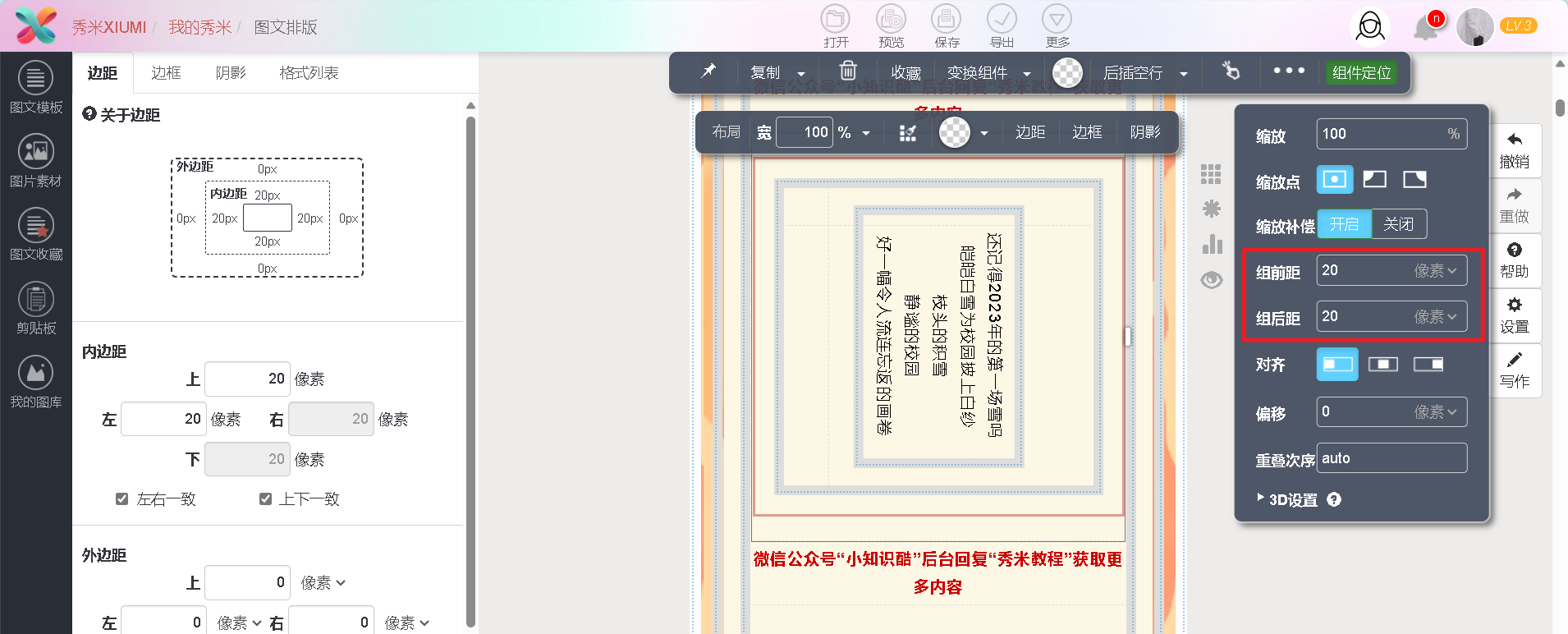This screenshot has width=1568, height=634.
Task: Toggle the 上下一致 checkbox
Action: pyautogui.click(x=265, y=498)
